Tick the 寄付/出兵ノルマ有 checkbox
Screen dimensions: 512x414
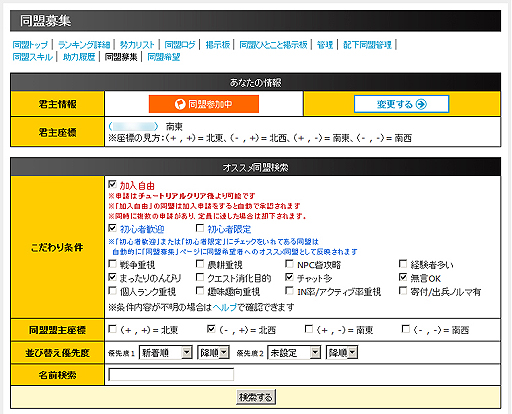[403, 291]
